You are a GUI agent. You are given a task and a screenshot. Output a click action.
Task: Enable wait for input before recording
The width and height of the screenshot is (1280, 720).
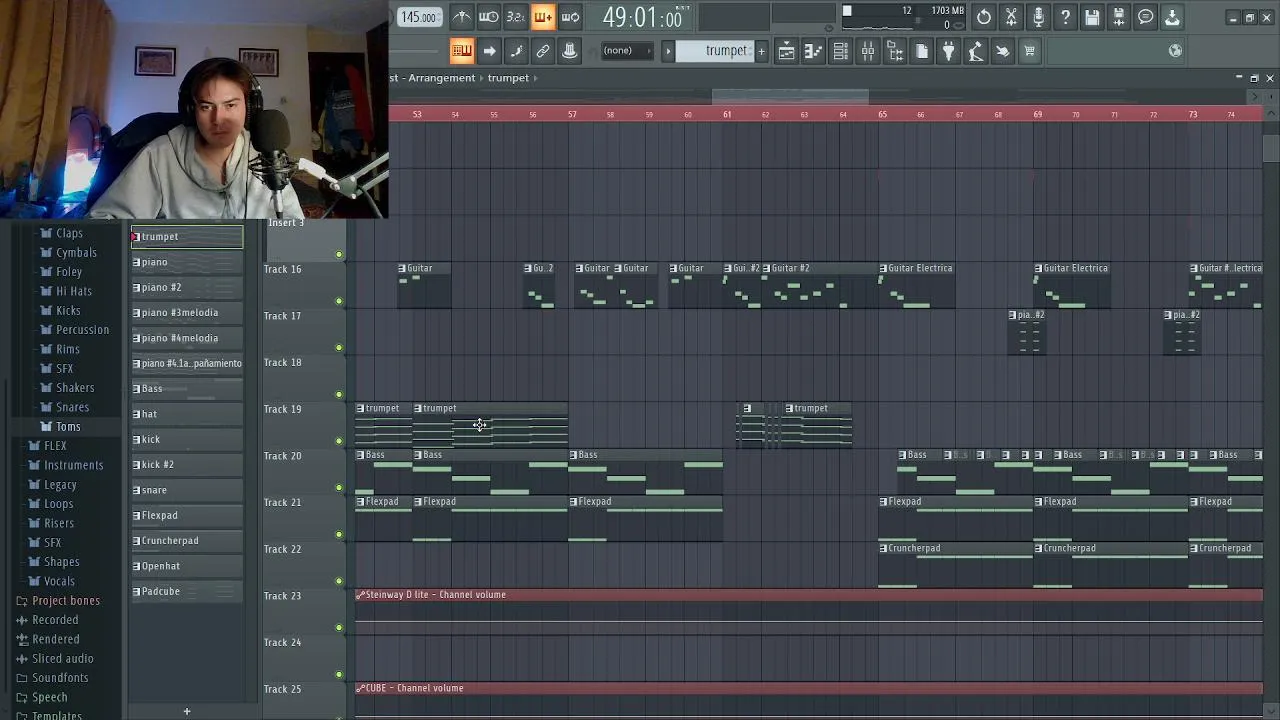[488, 17]
